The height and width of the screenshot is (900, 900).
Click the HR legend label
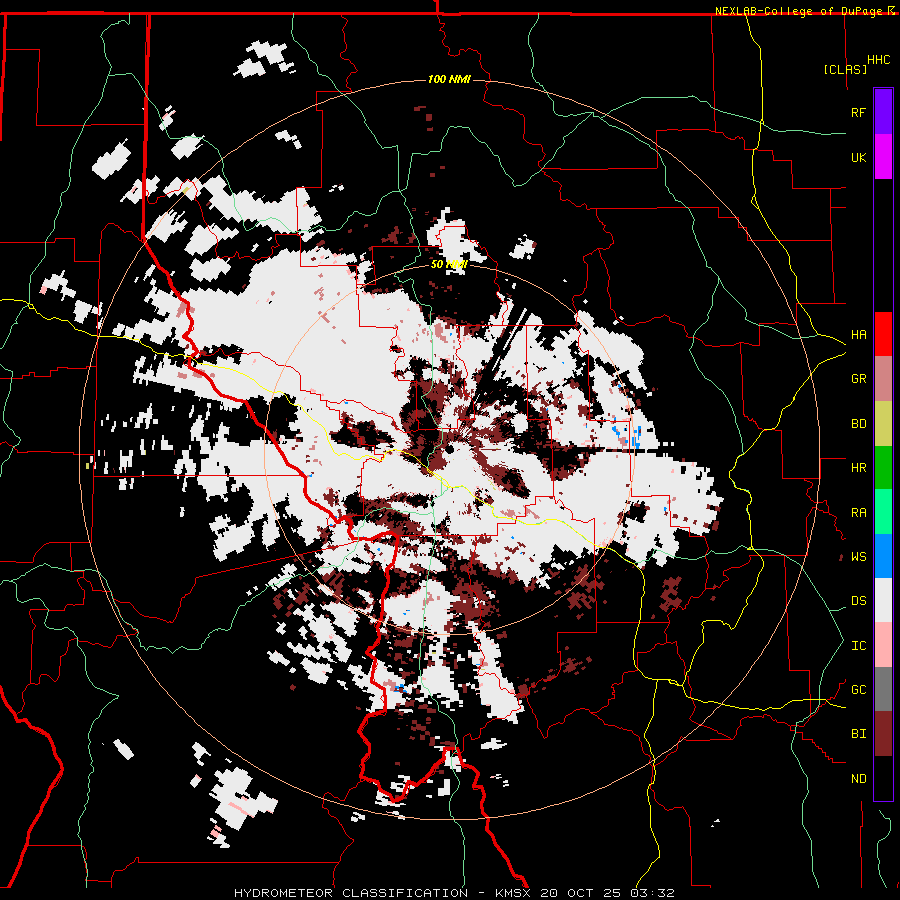[858, 468]
